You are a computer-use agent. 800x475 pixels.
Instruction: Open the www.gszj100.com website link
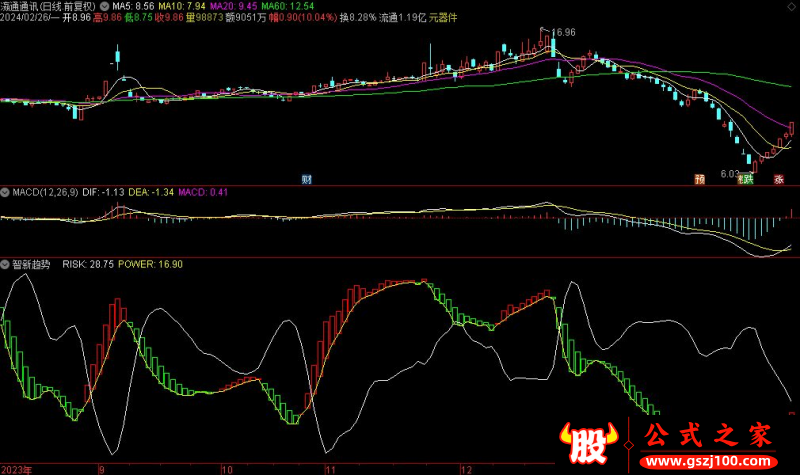pos(708,462)
